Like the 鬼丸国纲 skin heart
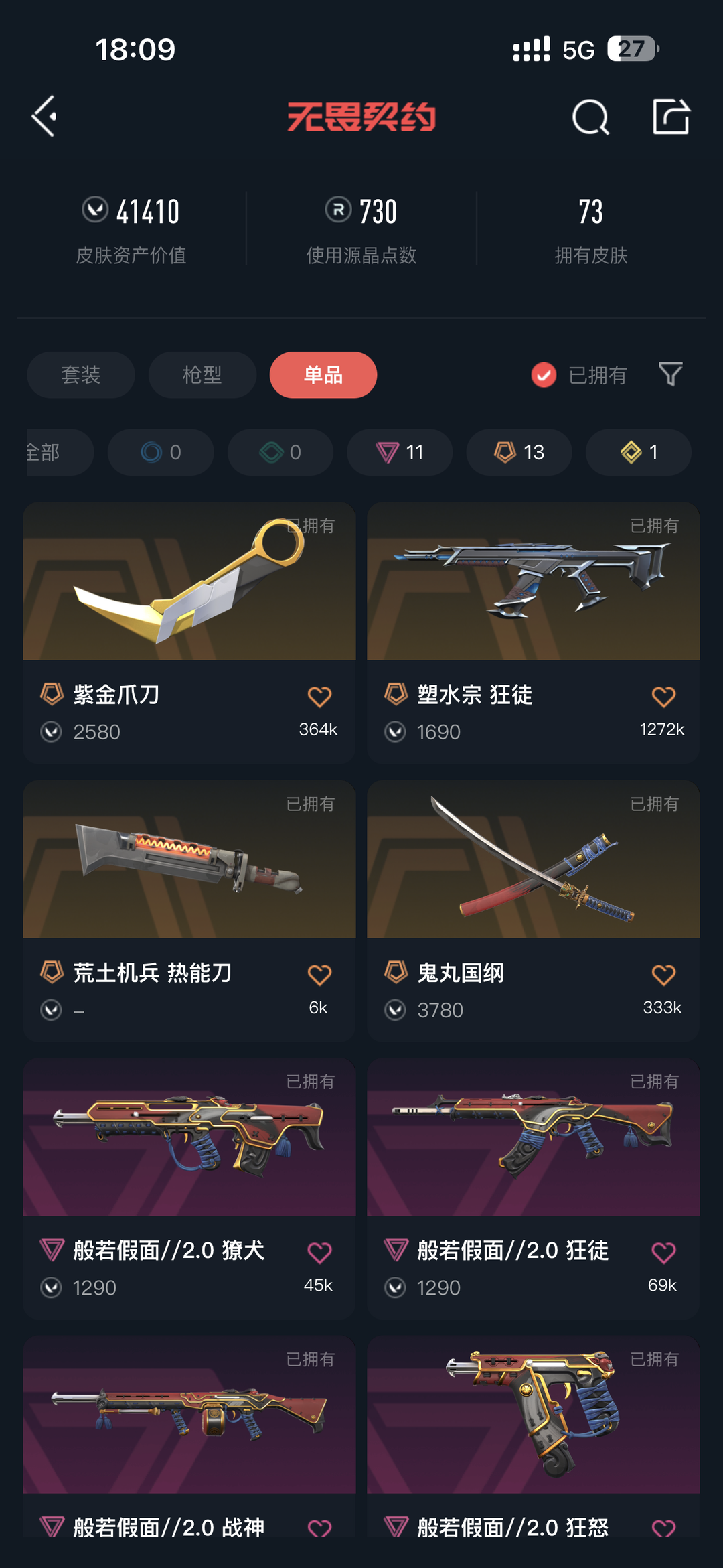Viewport: 723px width, 1568px height. tap(663, 975)
